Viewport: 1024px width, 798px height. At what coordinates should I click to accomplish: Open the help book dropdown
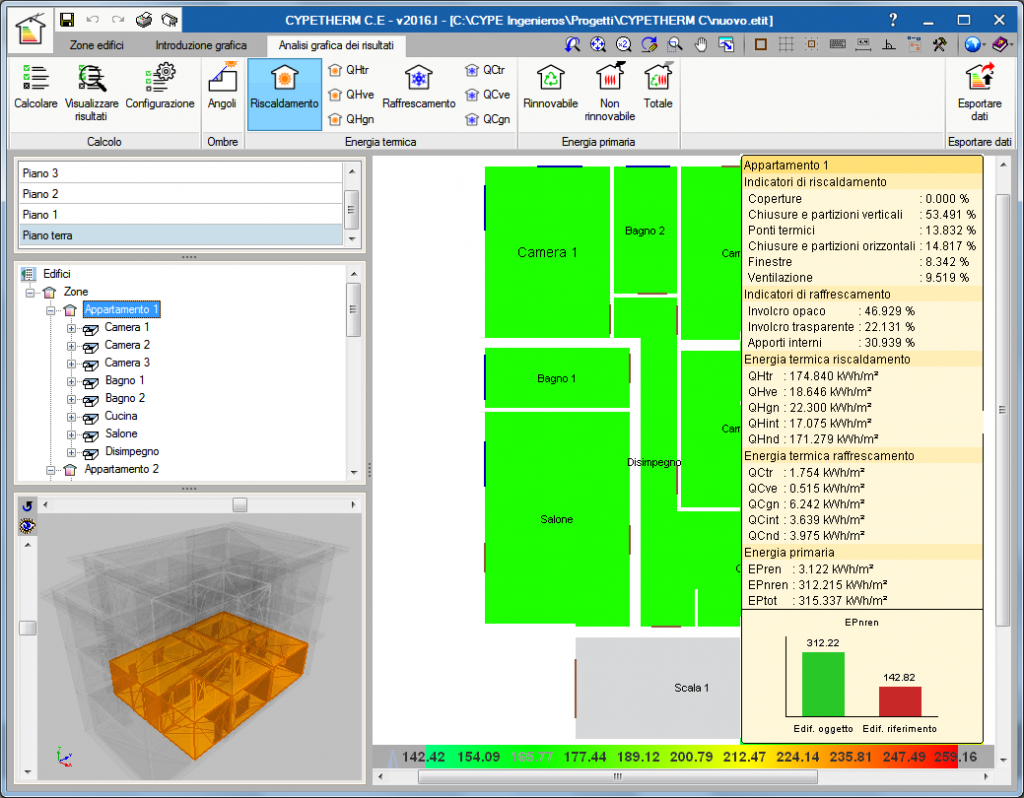pos(1002,44)
